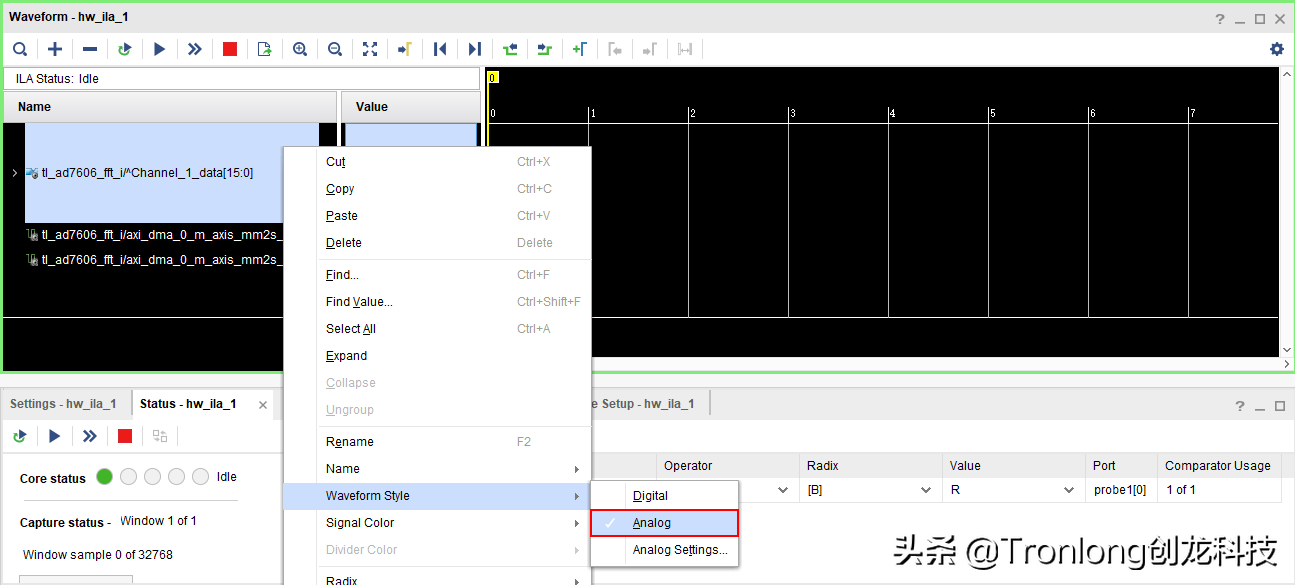Choose Find Value... from the context menu

(x=359, y=302)
